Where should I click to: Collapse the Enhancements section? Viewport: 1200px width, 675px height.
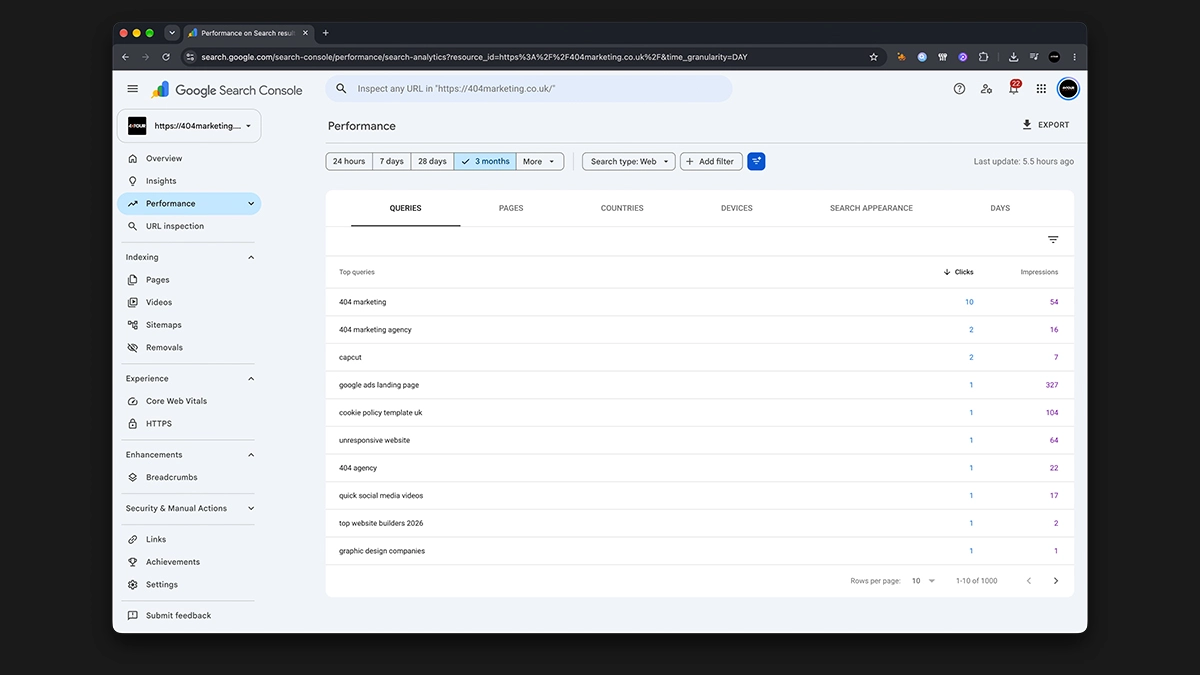click(x=251, y=455)
